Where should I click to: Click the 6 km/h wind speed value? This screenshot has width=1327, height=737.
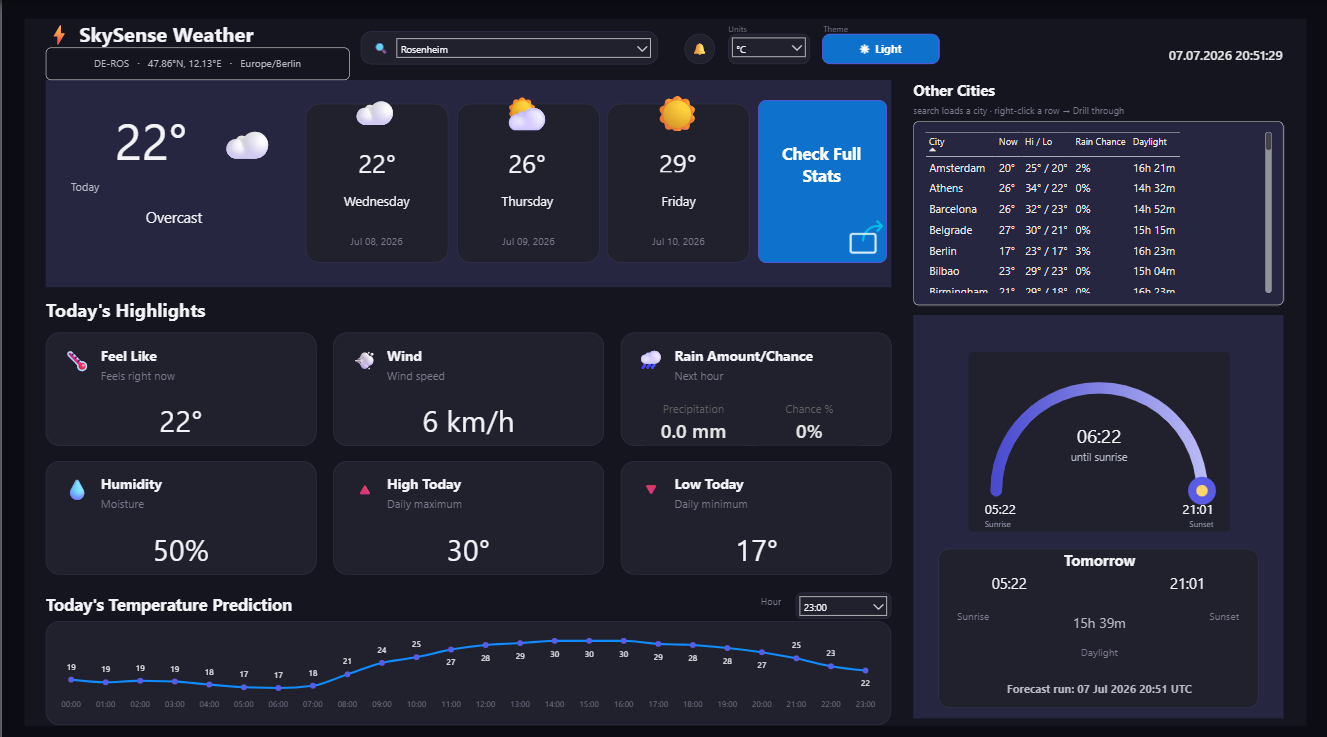tap(468, 422)
